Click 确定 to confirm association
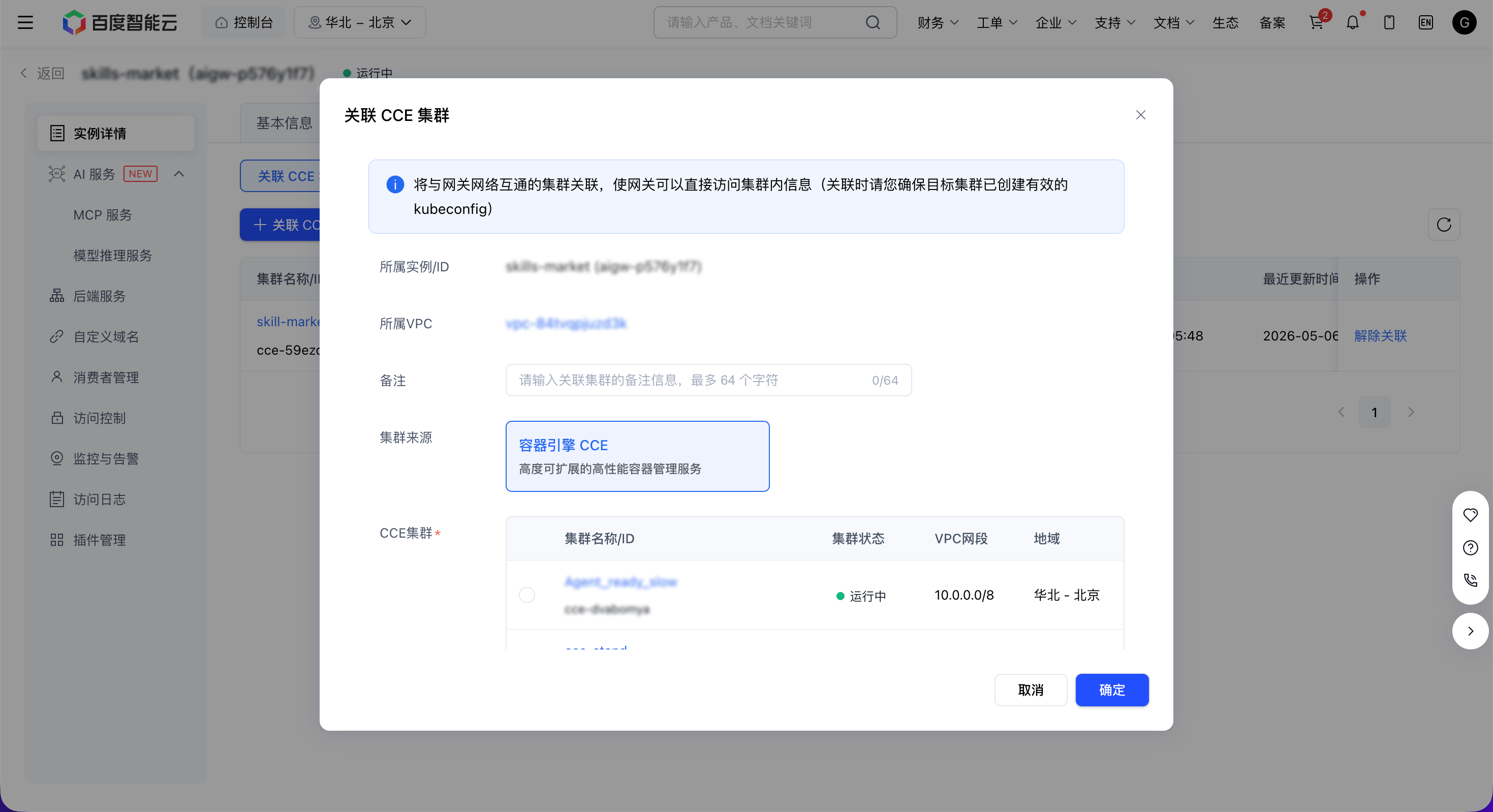 coord(1112,690)
